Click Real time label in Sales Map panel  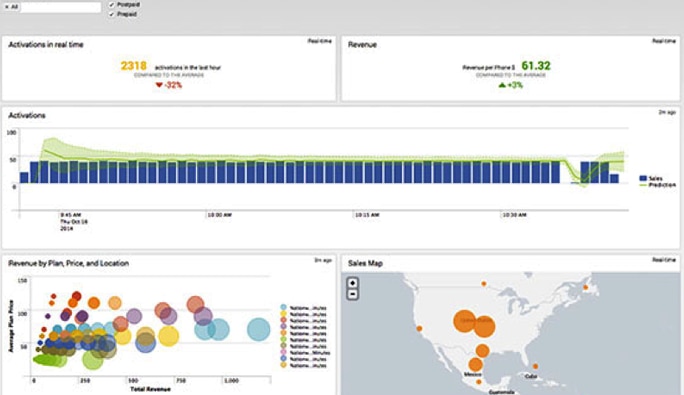point(664,260)
